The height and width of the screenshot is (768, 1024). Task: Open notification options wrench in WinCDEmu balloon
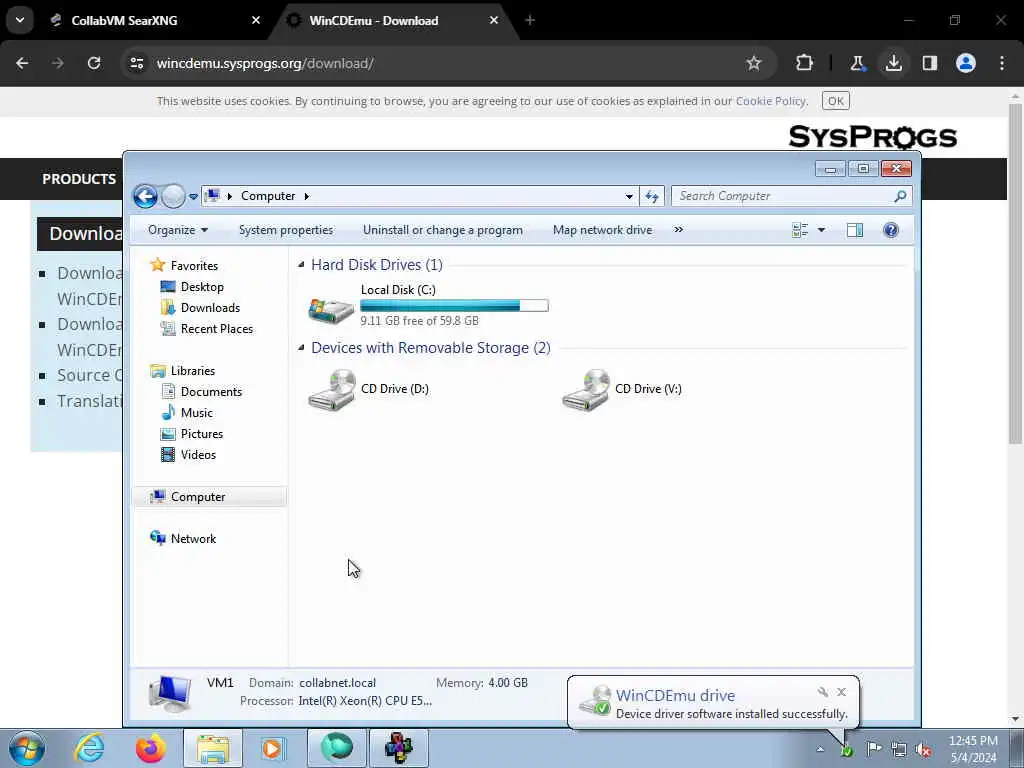point(822,692)
